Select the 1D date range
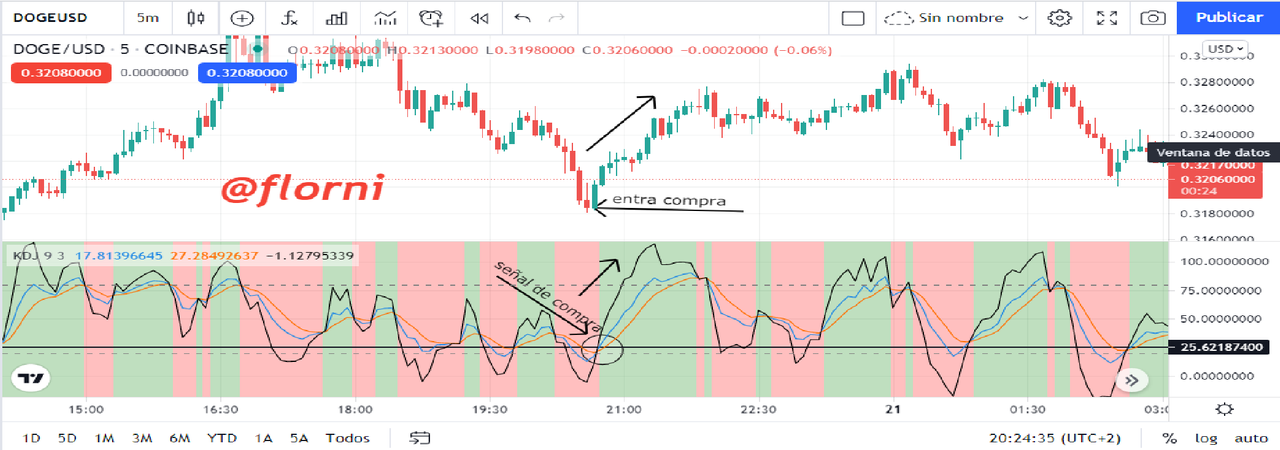Image resolution: width=1280 pixels, height=450 pixels. (x=31, y=438)
